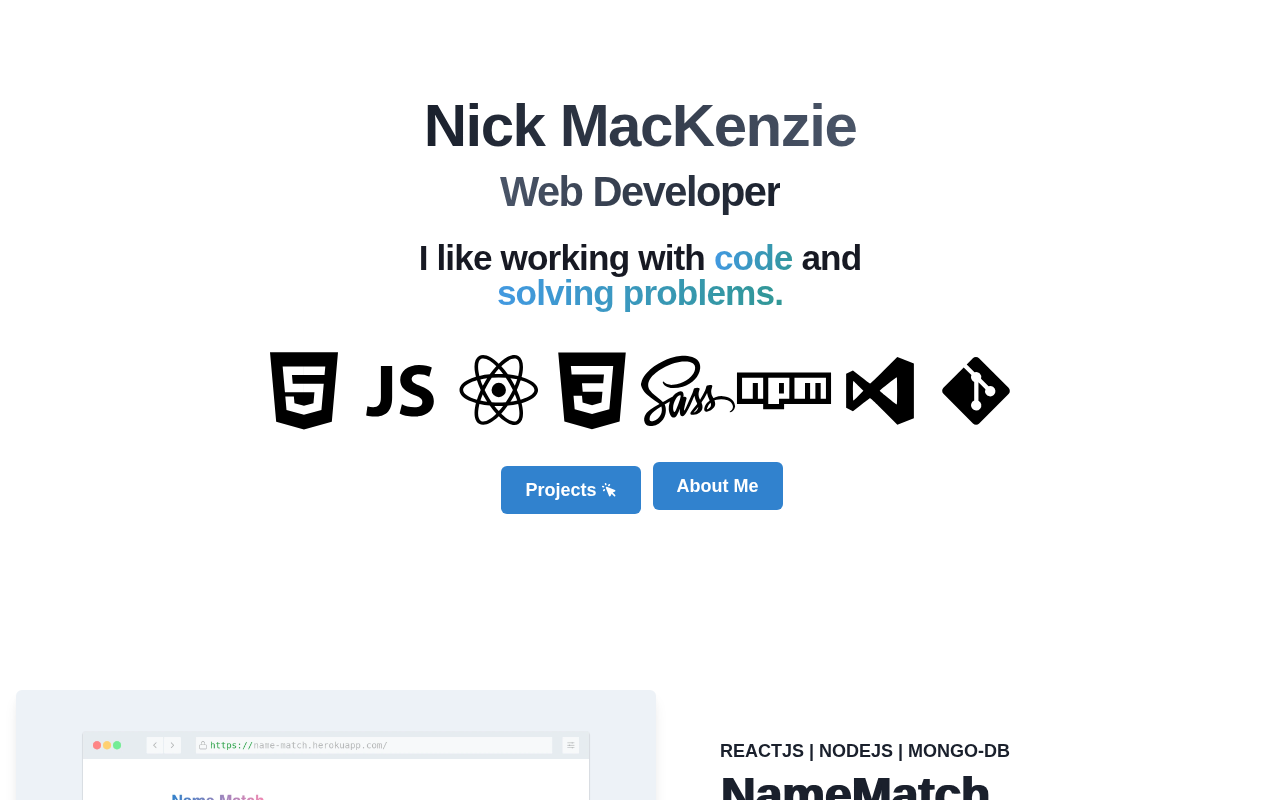Click the Visual Studio Code logo icon
The width and height of the screenshot is (1280, 800).
click(x=880, y=391)
